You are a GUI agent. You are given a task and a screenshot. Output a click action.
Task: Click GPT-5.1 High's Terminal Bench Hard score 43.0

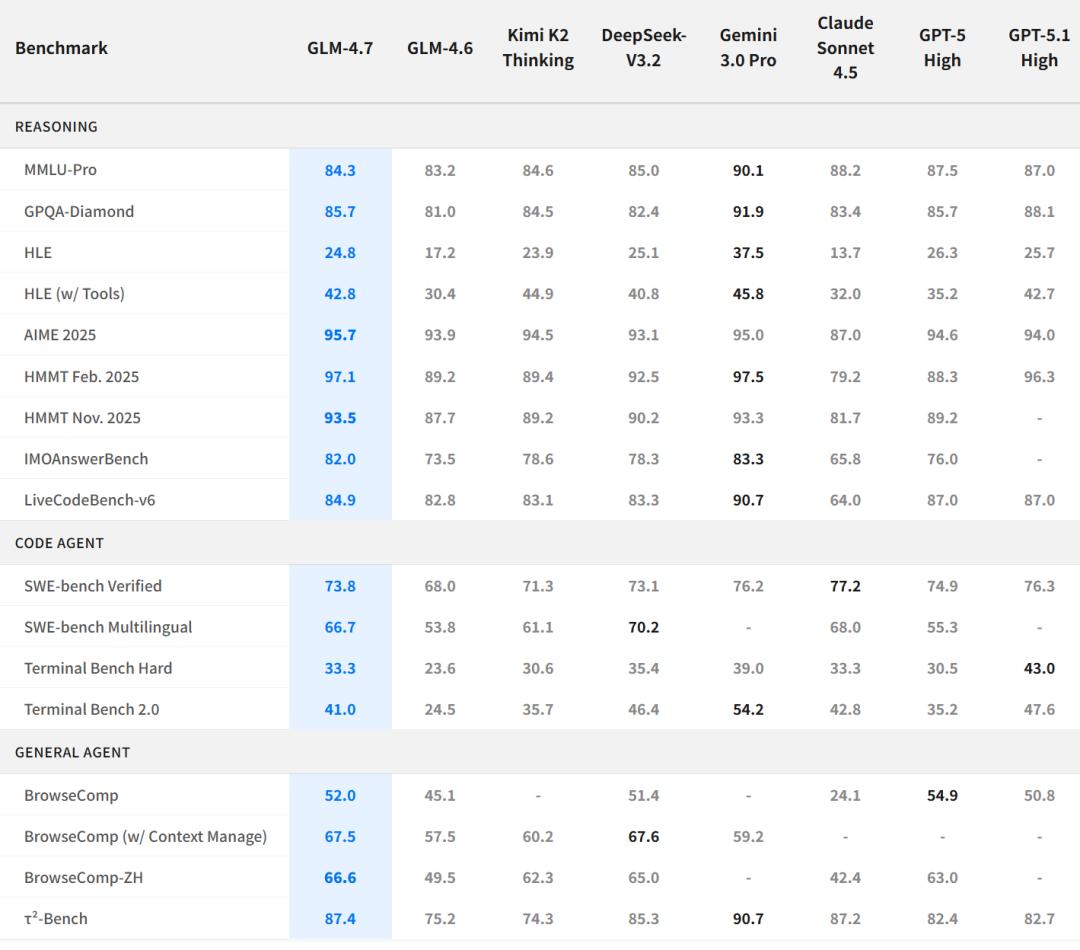[1039, 668]
